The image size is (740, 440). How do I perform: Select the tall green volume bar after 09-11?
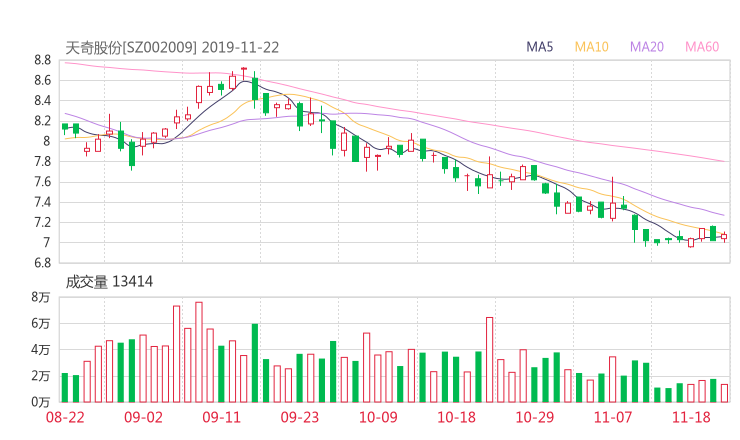click(255, 363)
